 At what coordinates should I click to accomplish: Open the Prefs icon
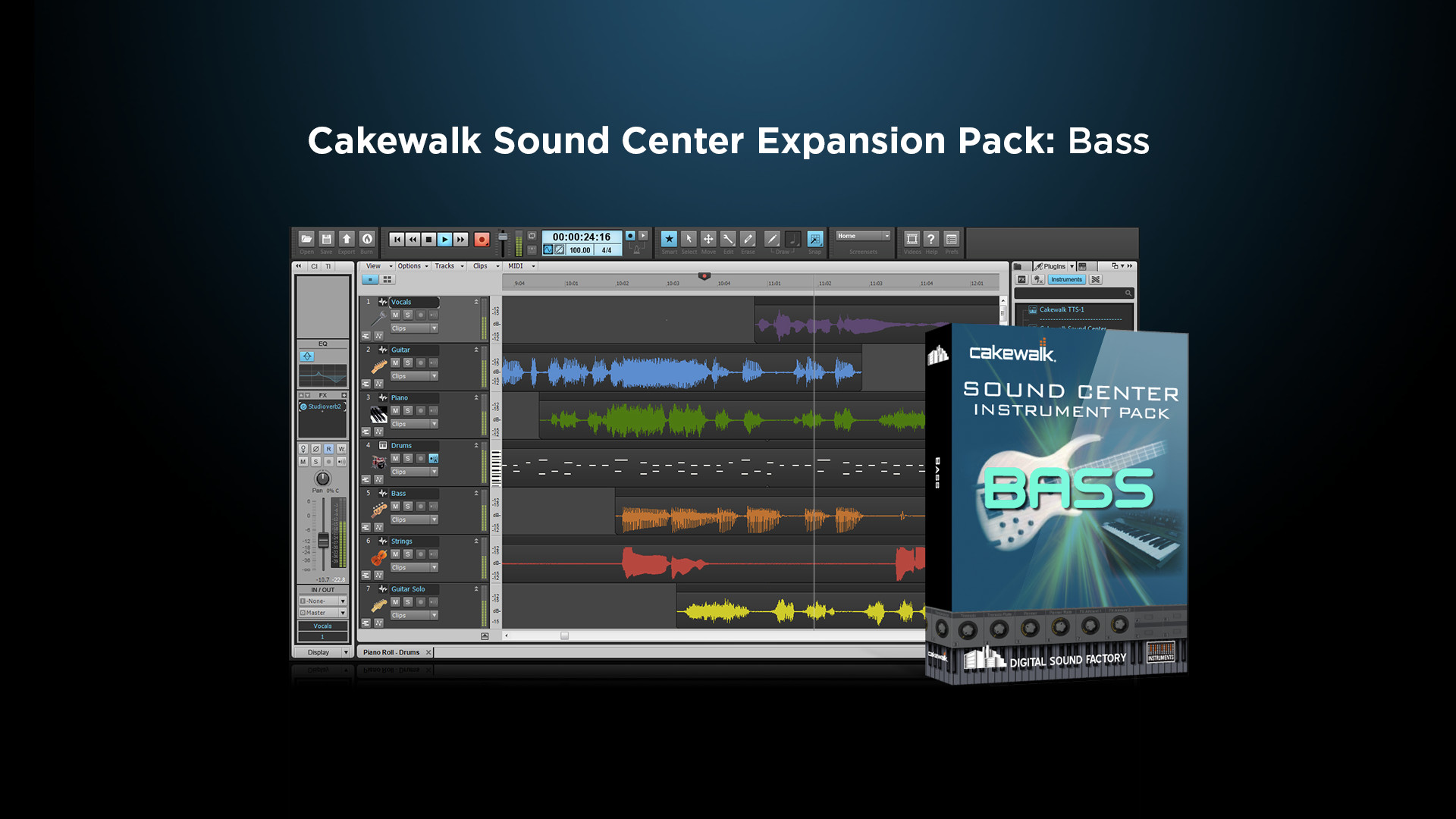[951, 239]
